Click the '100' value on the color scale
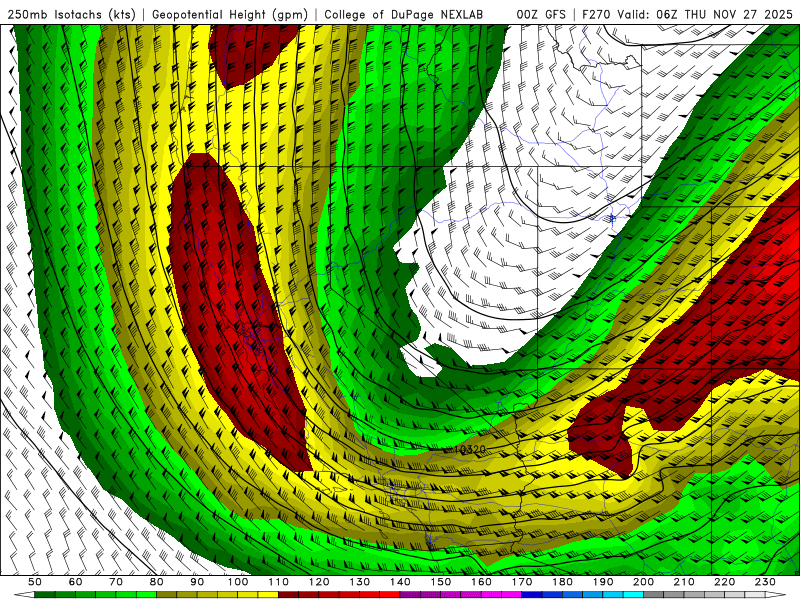The image size is (800, 600). click(x=238, y=581)
